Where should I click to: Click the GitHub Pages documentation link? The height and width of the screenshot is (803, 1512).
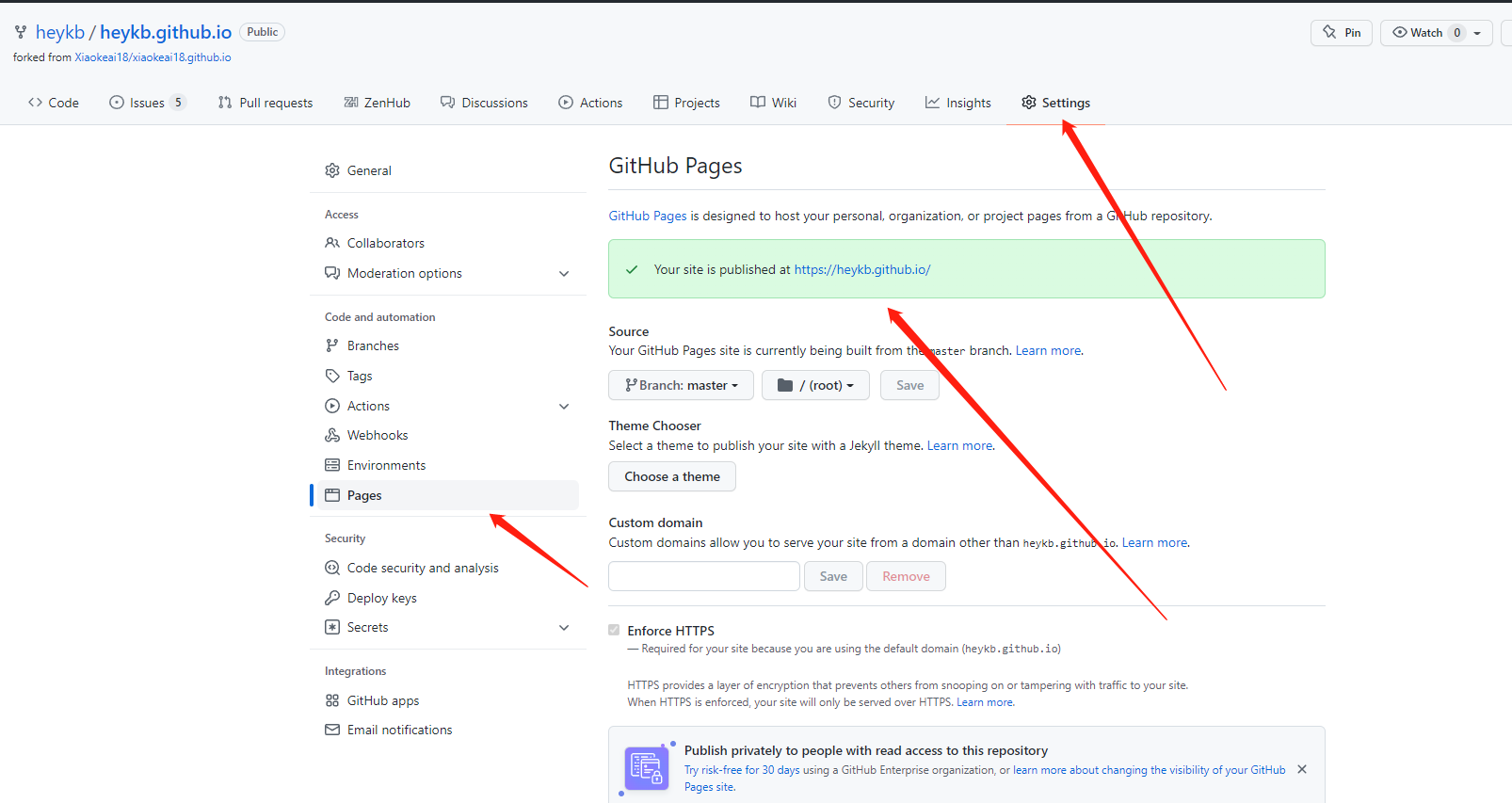click(x=648, y=216)
